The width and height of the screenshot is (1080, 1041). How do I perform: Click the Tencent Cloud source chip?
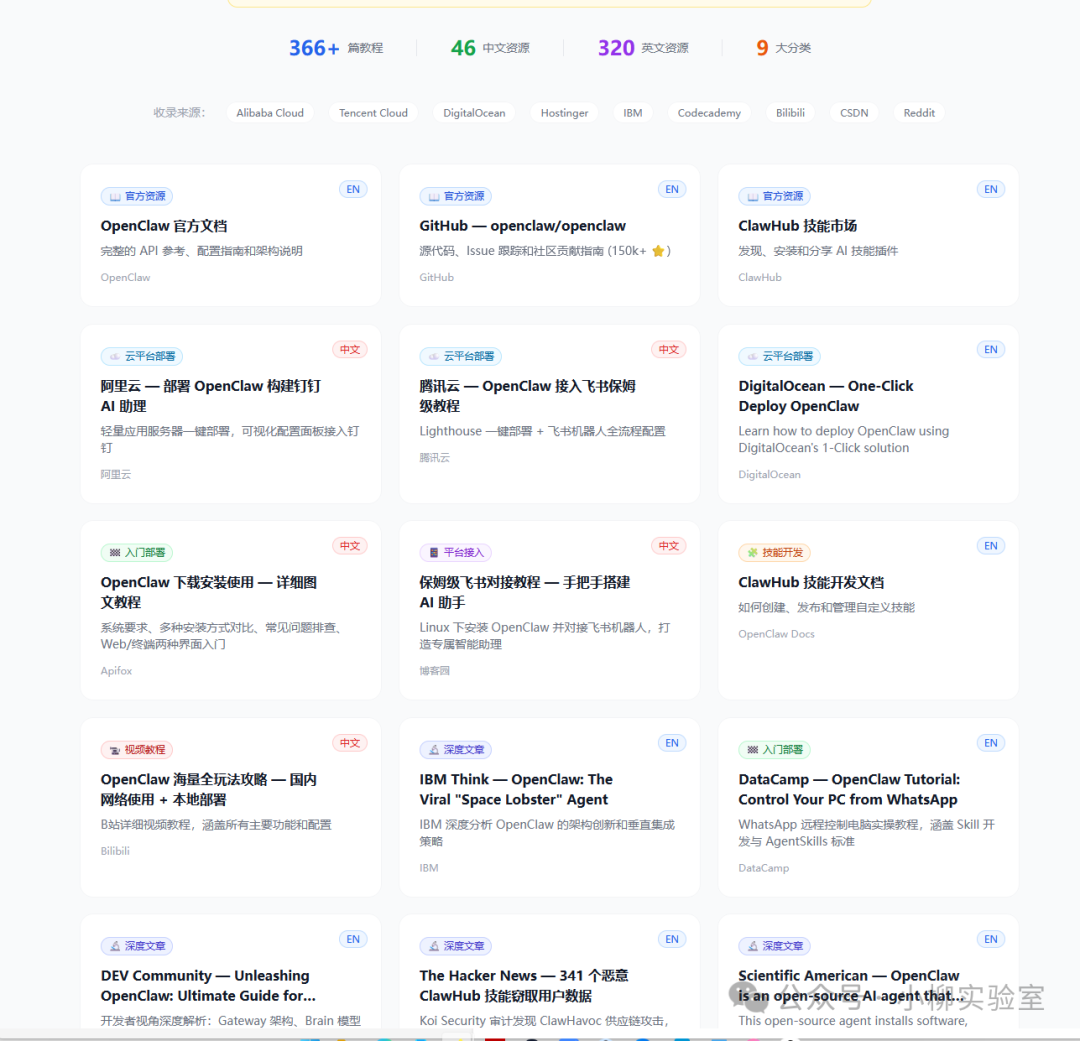click(373, 113)
